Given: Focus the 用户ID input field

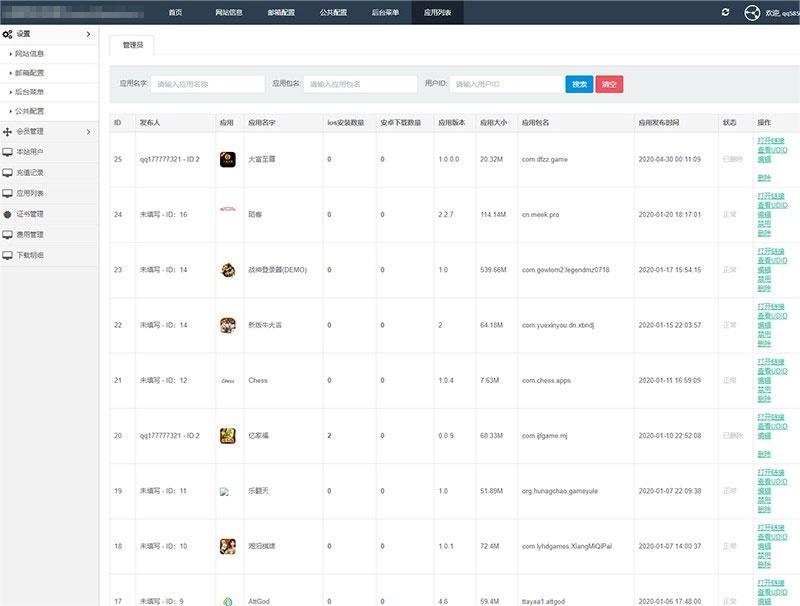Looking at the screenshot, I should coord(505,85).
